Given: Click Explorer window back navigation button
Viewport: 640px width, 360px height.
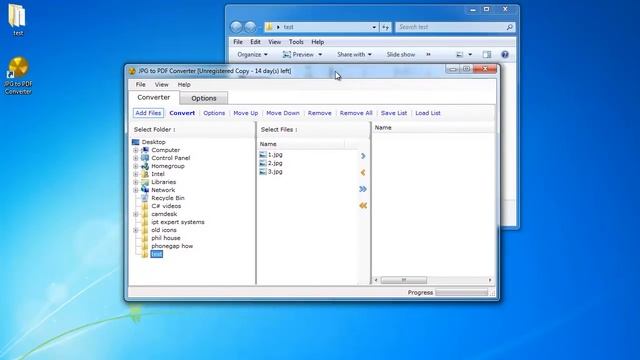Looking at the screenshot, I should click(236, 27).
